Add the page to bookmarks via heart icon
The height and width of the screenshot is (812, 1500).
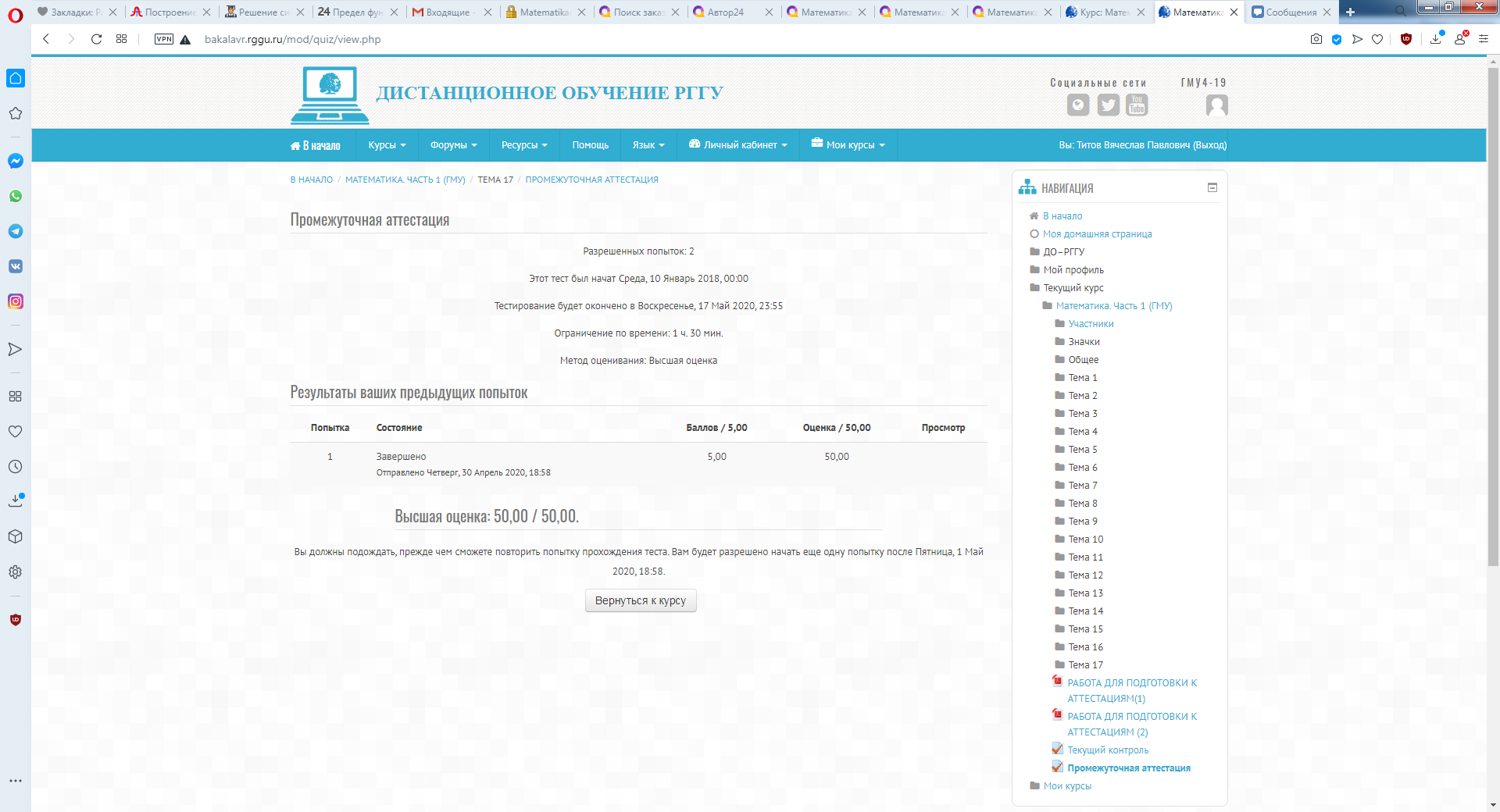1377,39
